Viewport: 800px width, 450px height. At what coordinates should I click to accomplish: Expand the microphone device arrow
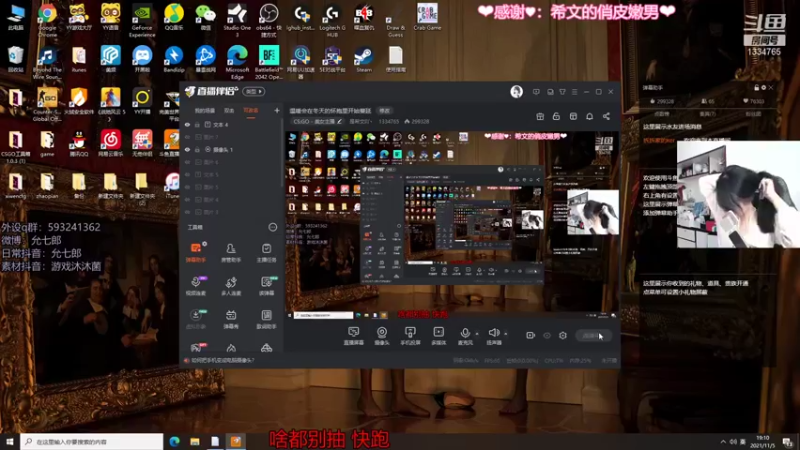[x=477, y=334]
